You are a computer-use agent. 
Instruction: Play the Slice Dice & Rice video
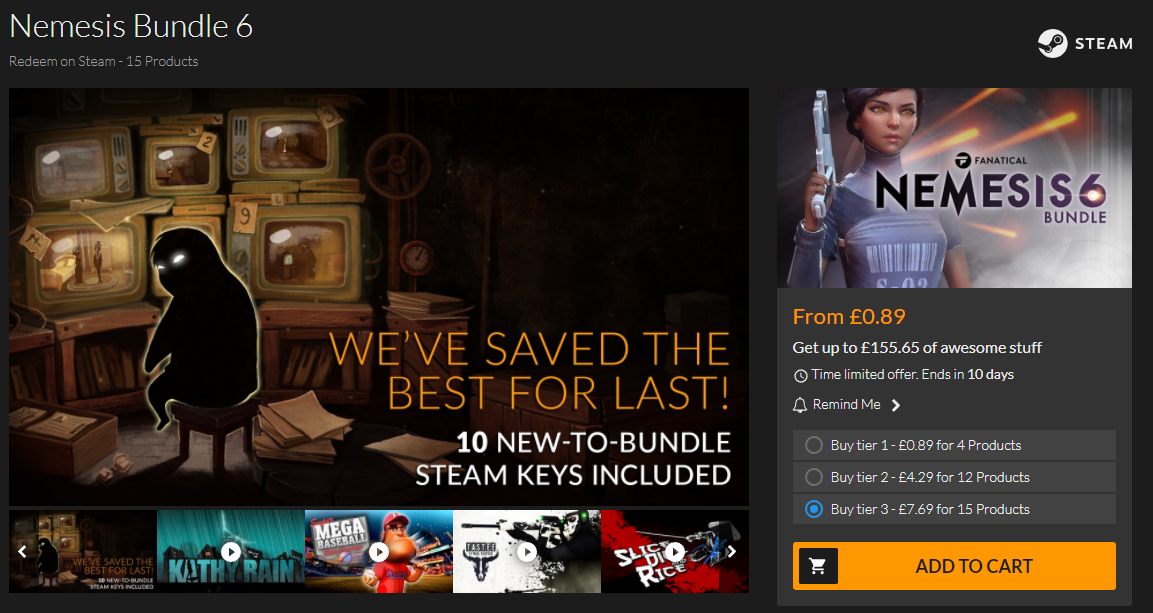674,551
